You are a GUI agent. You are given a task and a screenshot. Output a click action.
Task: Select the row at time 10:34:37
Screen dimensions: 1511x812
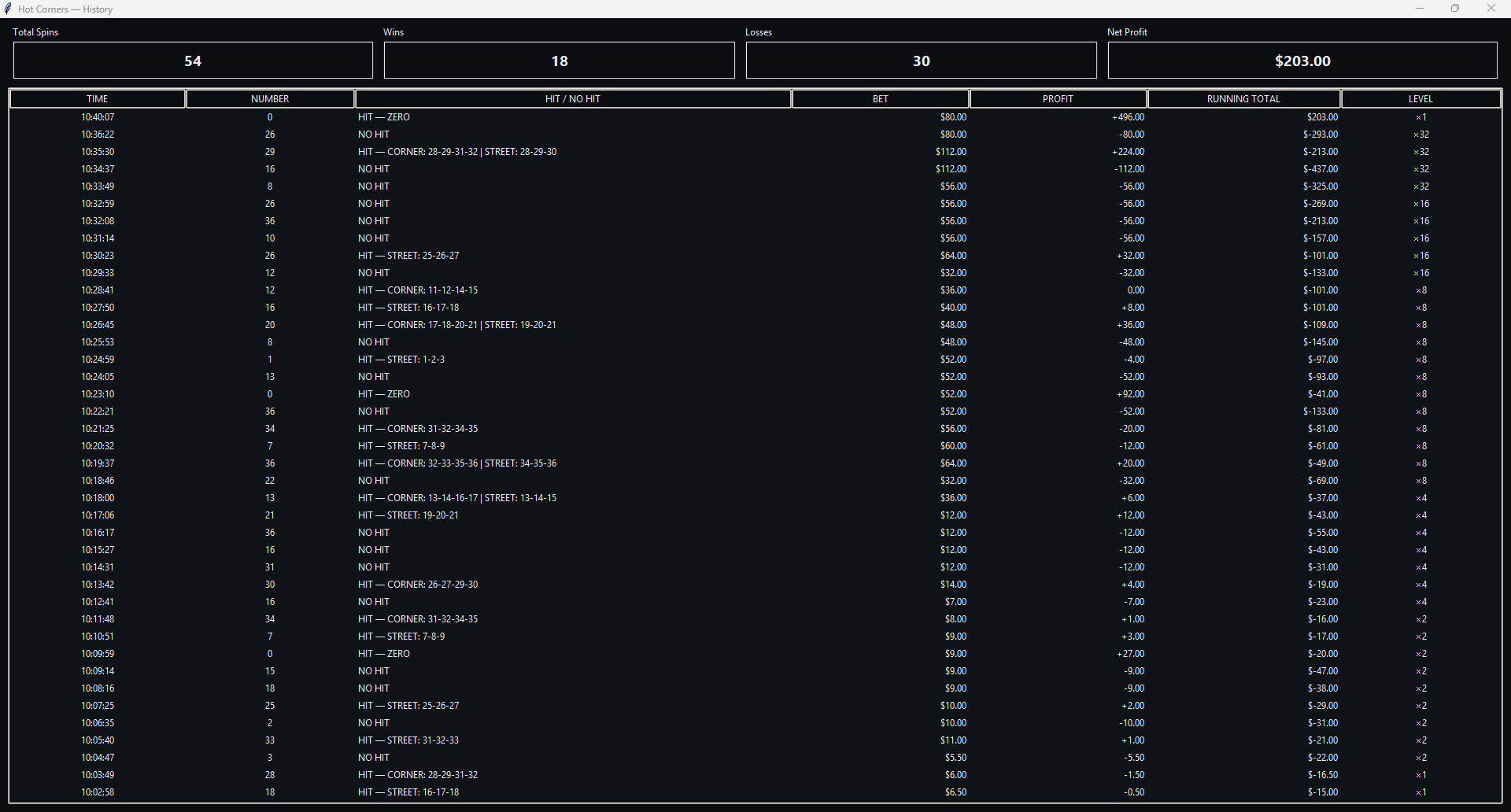pos(755,169)
